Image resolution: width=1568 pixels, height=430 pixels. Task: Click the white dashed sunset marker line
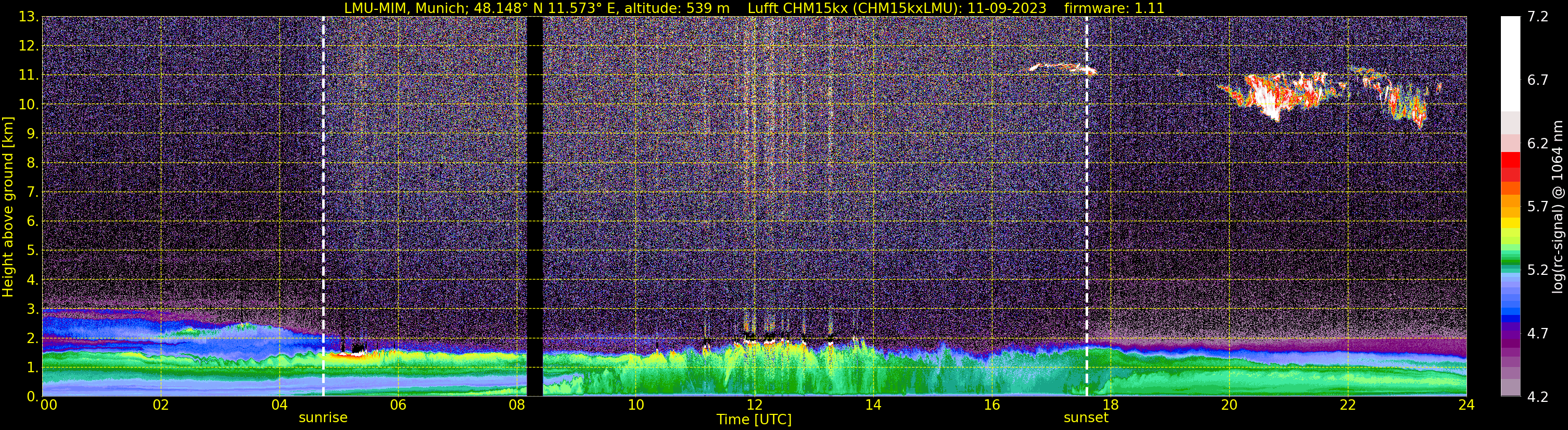[1087, 207]
